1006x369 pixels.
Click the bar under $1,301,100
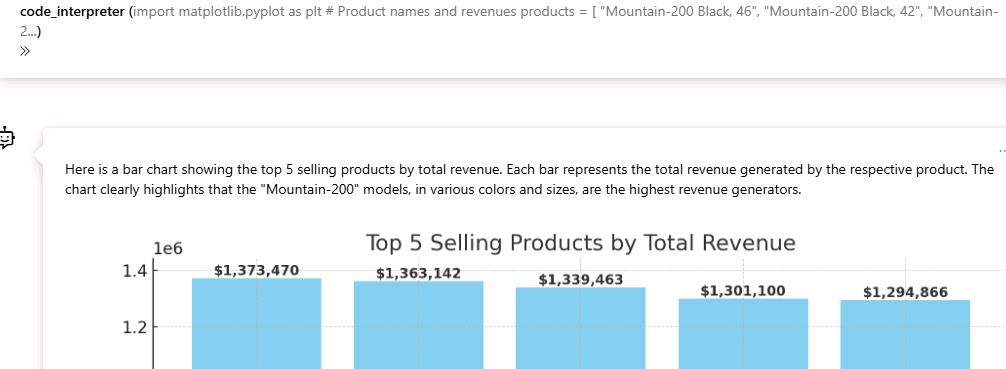click(x=743, y=334)
